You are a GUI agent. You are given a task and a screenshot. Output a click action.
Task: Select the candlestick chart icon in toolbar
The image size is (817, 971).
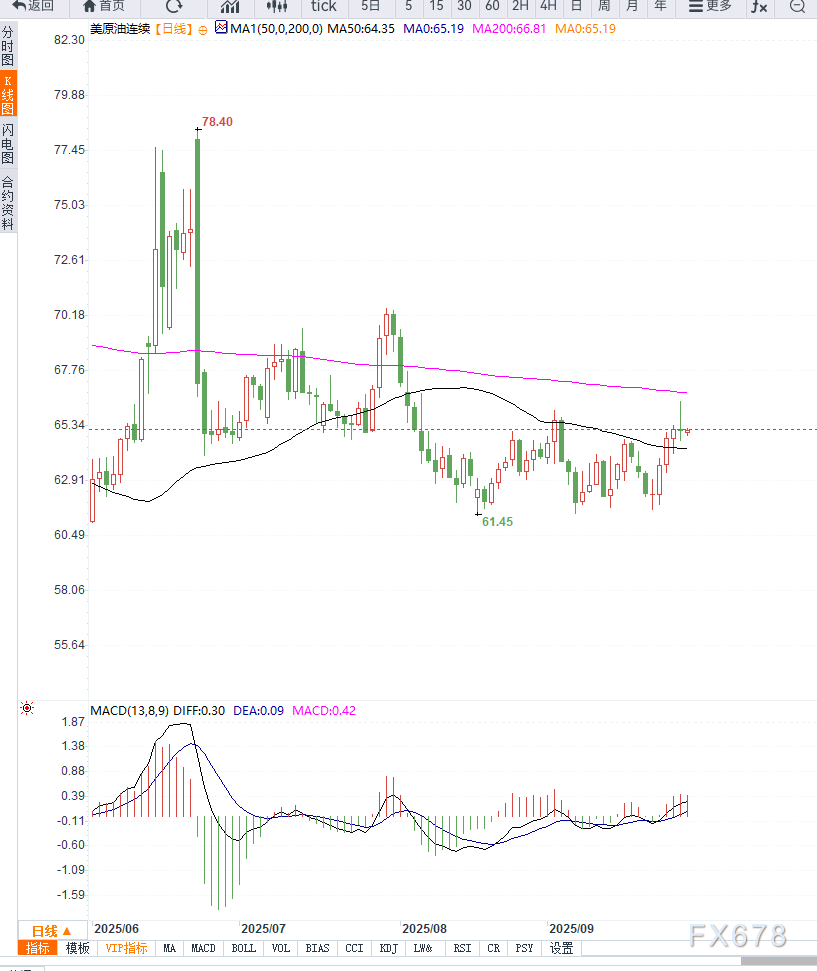coord(277,6)
